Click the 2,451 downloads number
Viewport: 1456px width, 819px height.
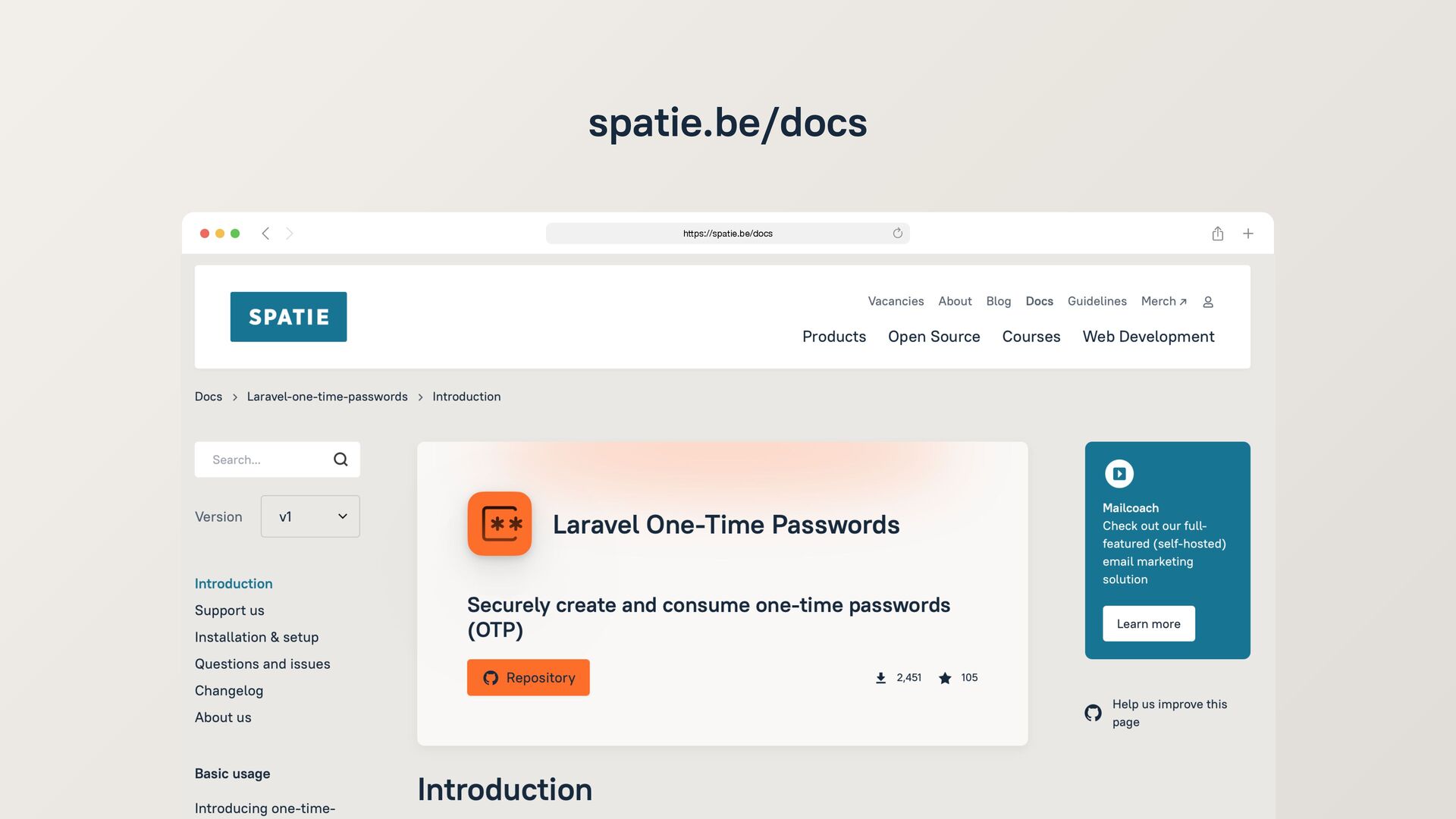(x=908, y=678)
